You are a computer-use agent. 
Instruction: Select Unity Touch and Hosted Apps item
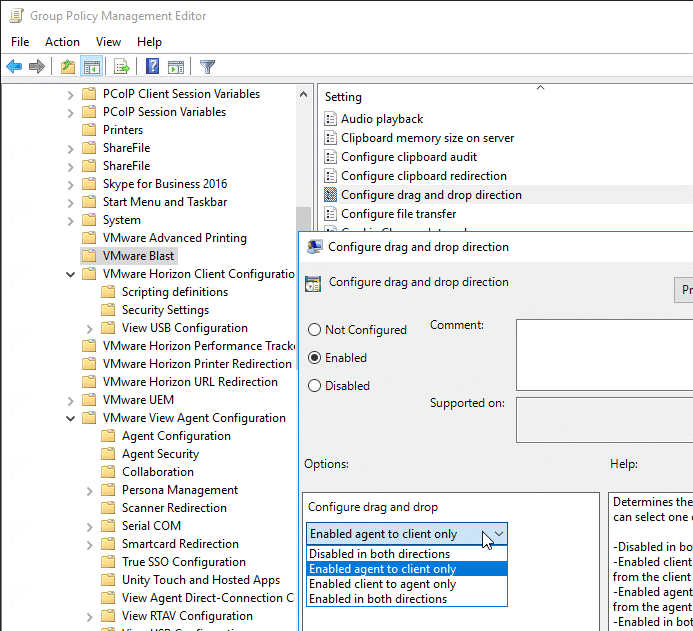(201, 580)
